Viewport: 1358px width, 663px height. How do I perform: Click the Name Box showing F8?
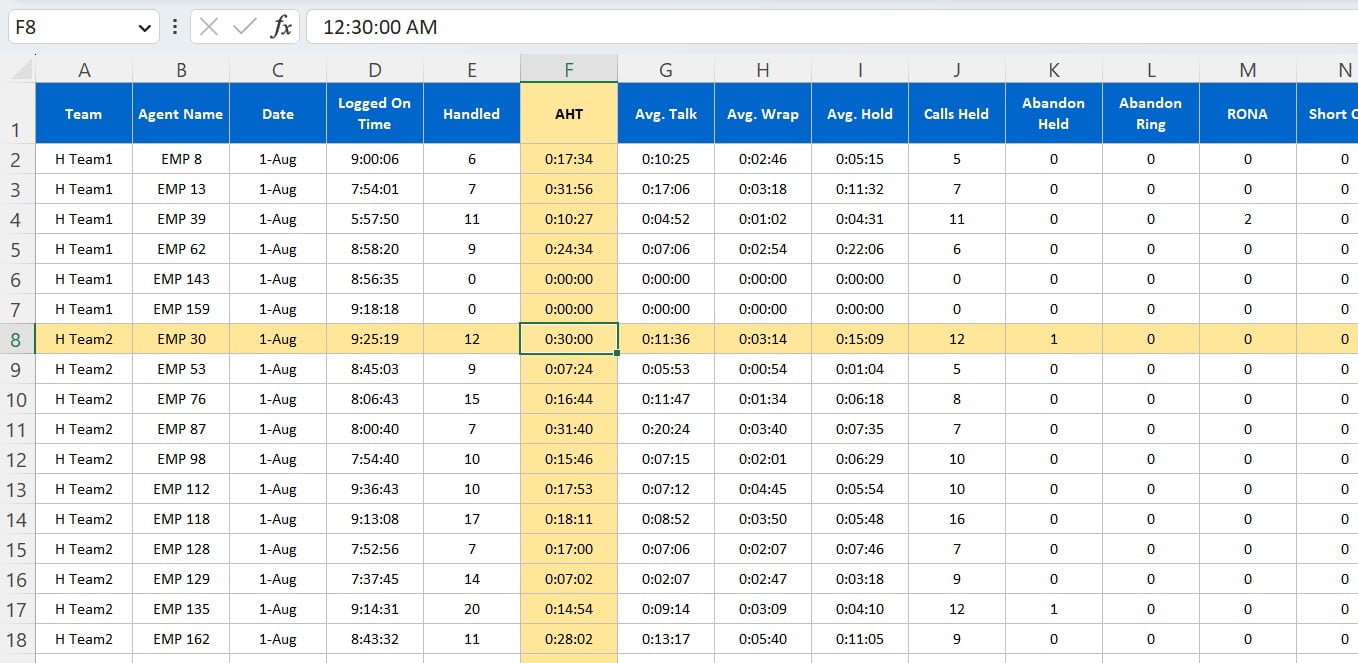point(70,27)
